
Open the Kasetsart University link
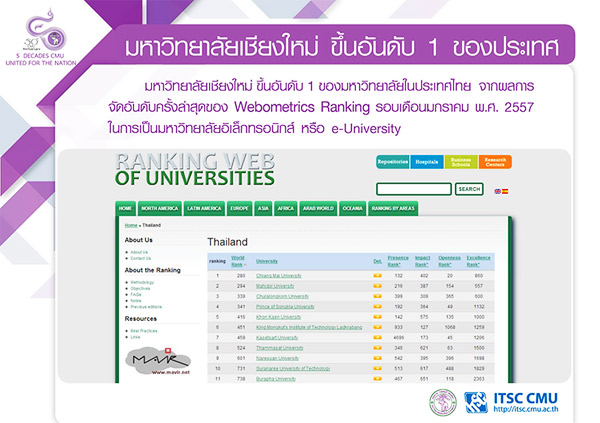tap(277, 338)
